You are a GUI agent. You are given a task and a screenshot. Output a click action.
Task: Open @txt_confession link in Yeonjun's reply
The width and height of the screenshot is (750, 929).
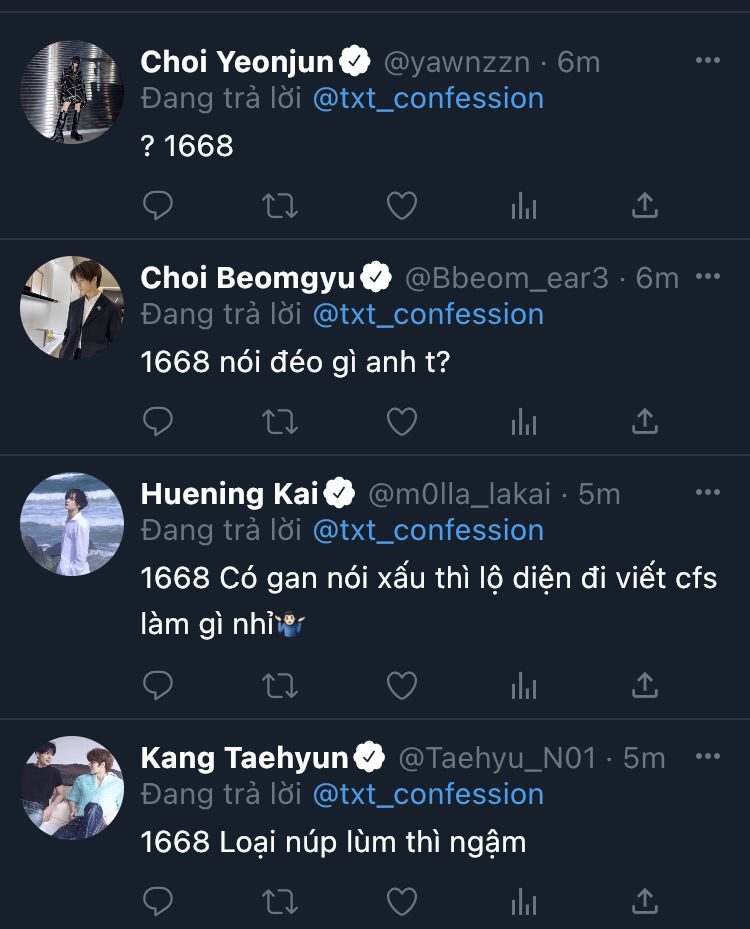pos(428,98)
